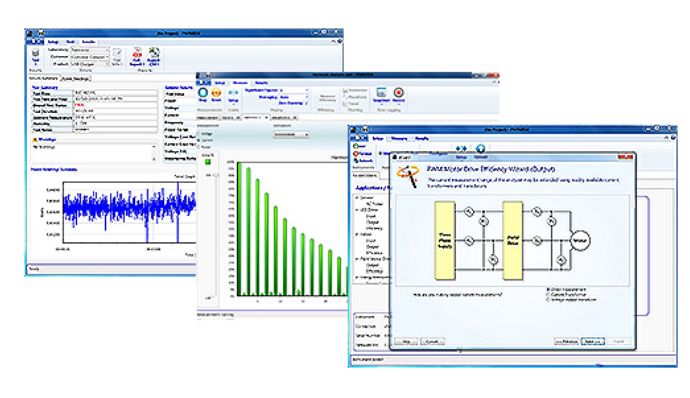Open the Product dropdown in first window

(90, 64)
